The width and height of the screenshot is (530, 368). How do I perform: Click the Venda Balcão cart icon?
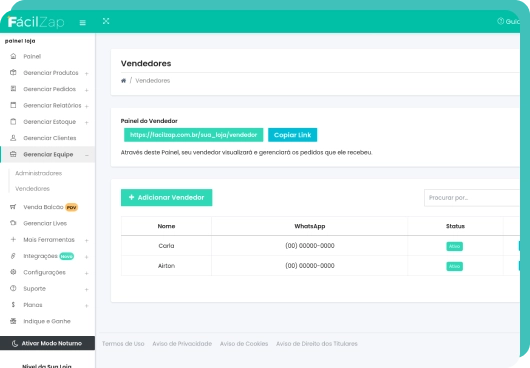[13, 206]
